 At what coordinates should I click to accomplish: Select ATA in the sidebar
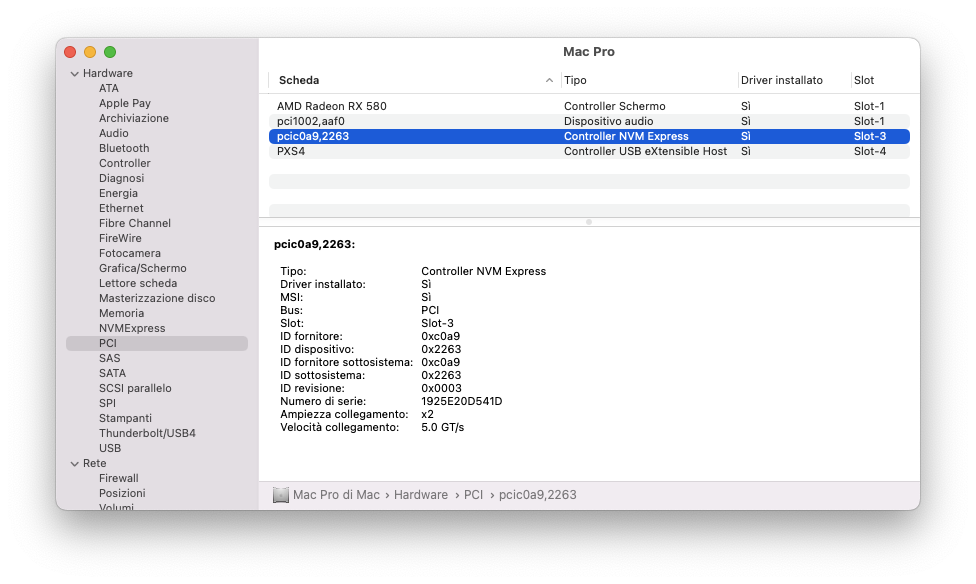109,88
